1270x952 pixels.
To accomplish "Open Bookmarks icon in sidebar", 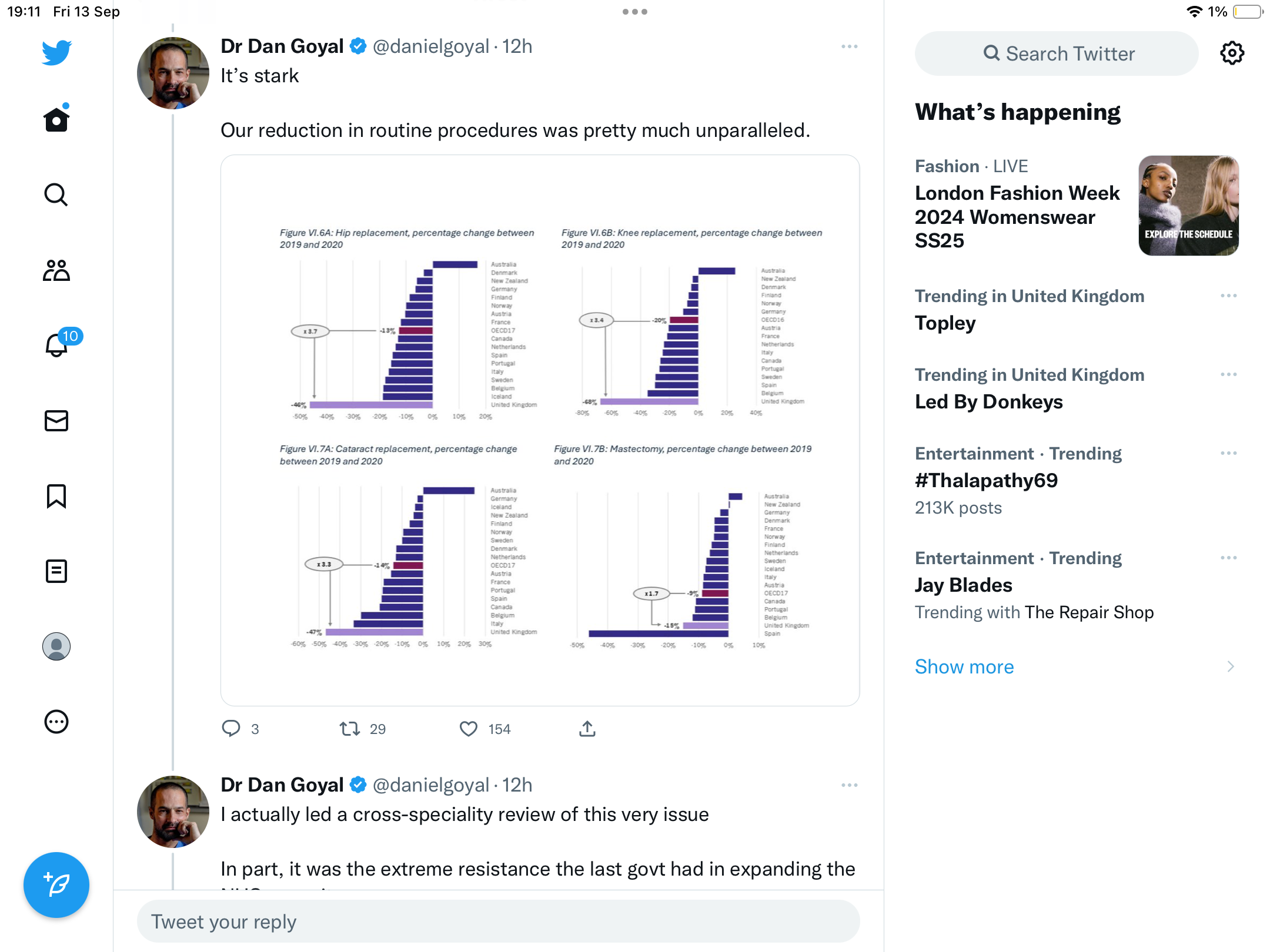I will tap(56, 495).
